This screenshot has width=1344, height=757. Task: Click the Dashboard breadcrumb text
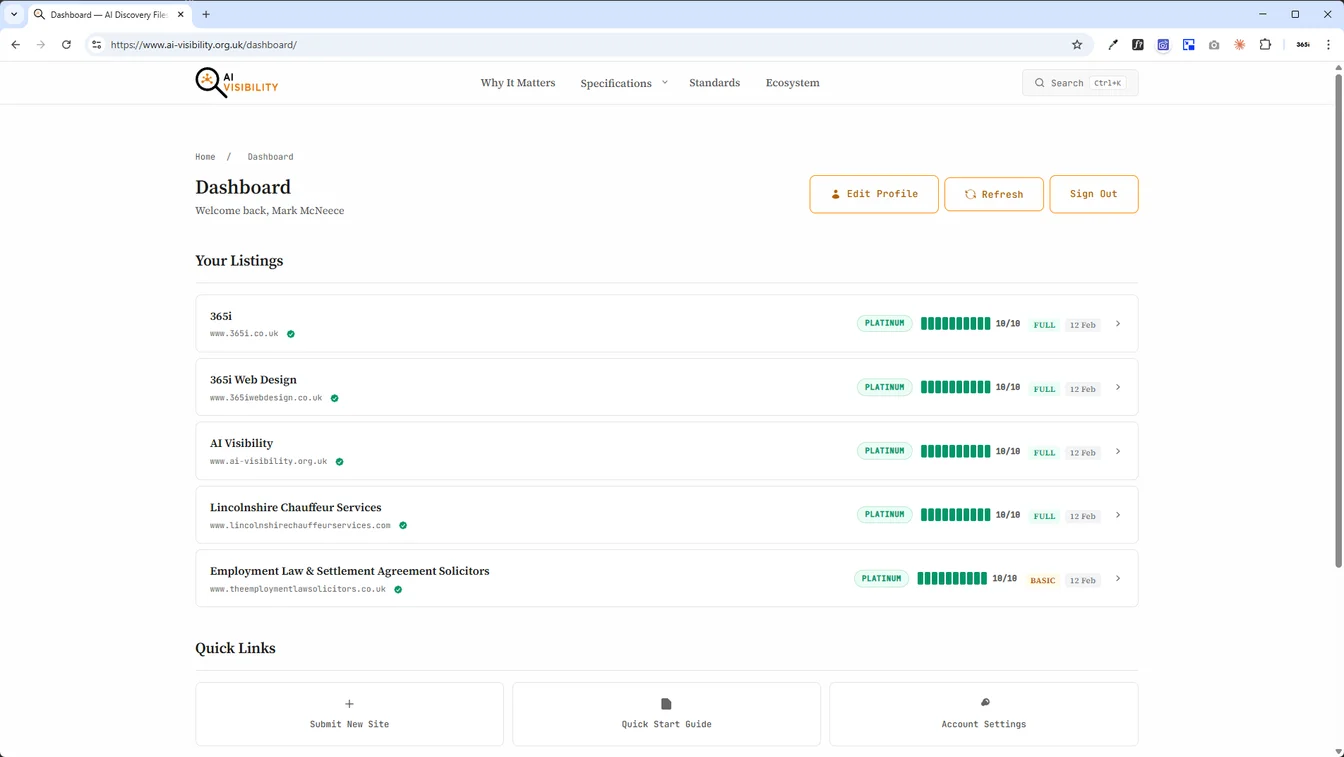pyautogui.click(x=270, y=157)
